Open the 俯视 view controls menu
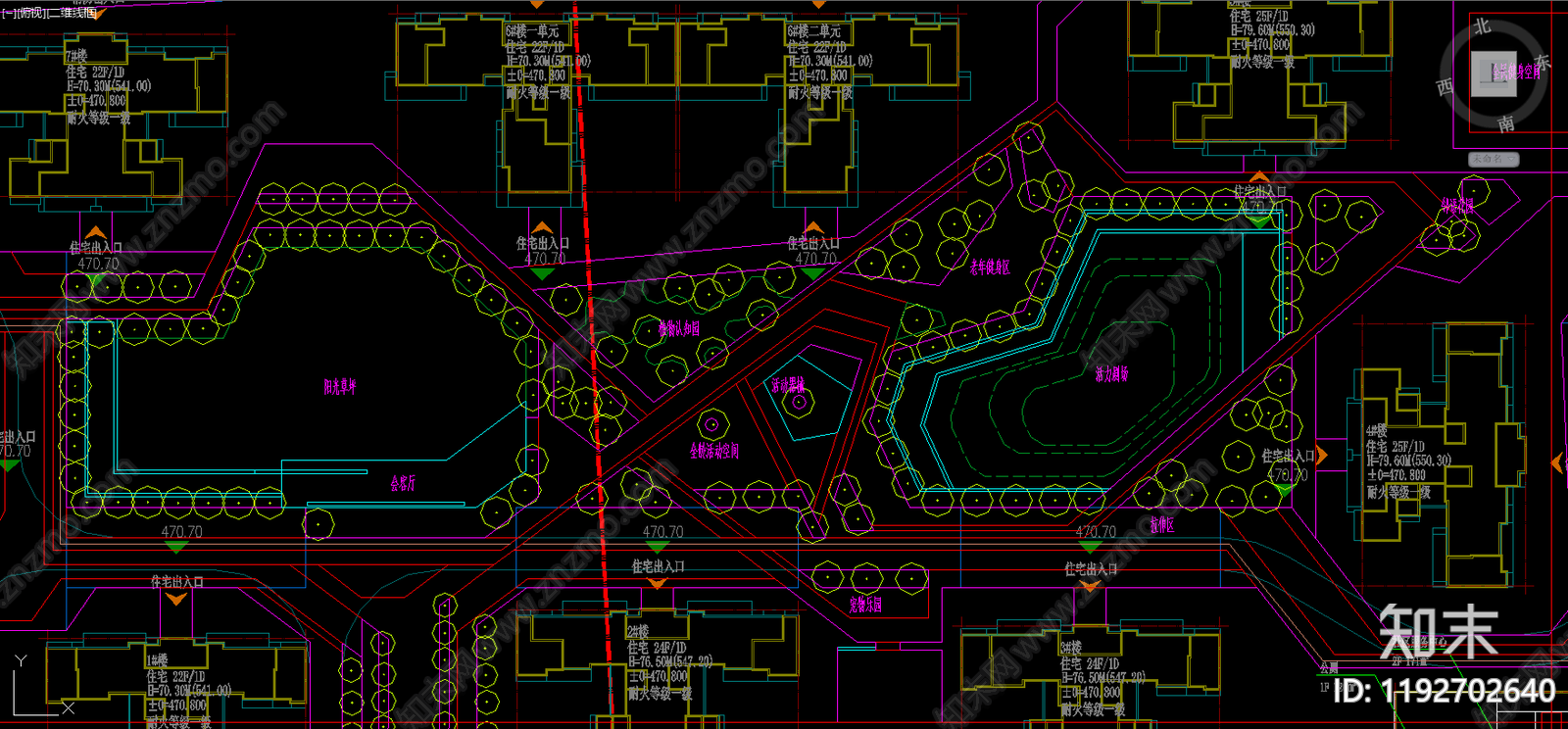This screenshot has height=729, width=1568. click(x=31, y=13)
